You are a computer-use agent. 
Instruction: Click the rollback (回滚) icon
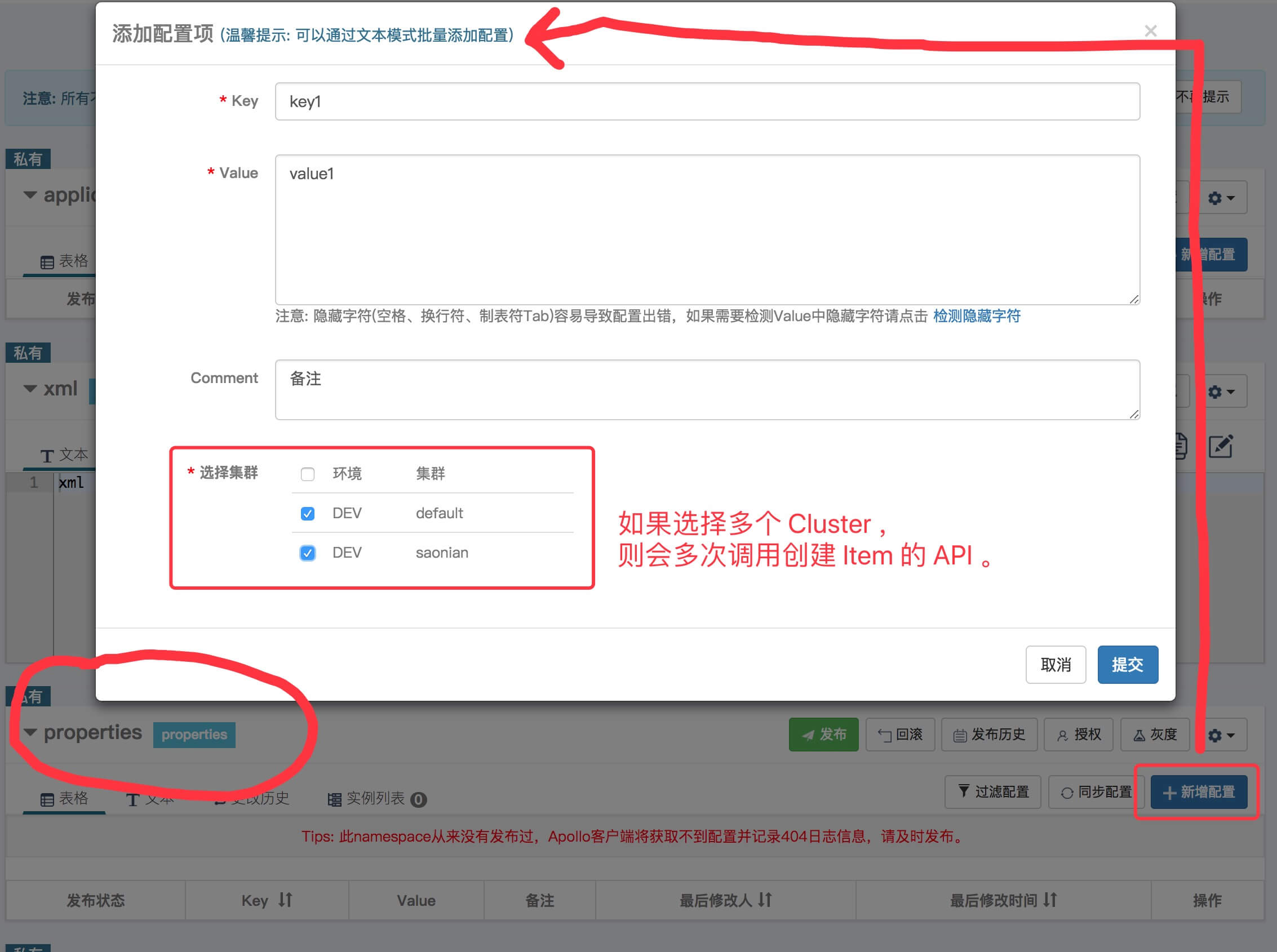coord(900,734)
